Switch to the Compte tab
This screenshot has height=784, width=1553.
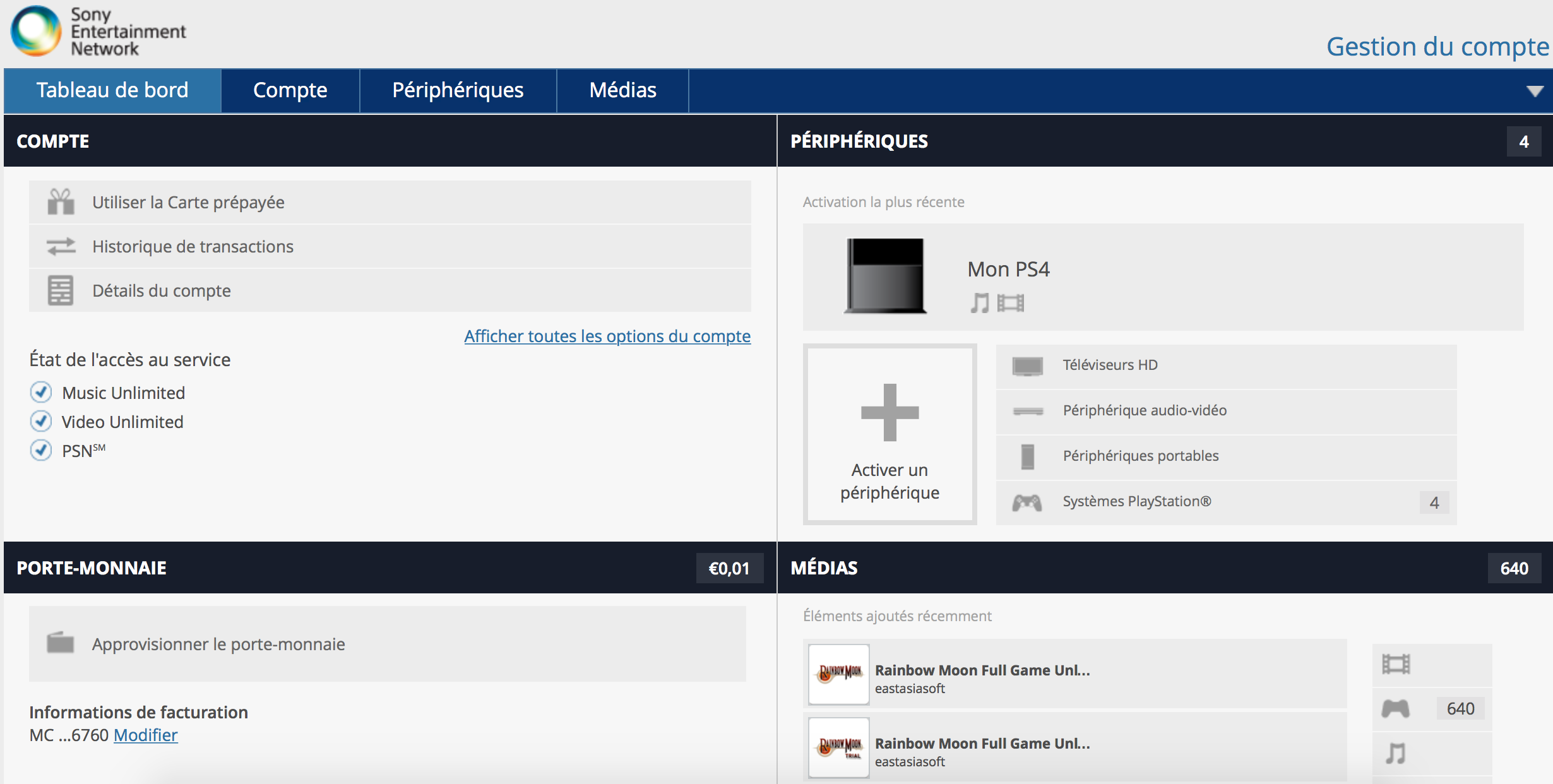[290, 90]
